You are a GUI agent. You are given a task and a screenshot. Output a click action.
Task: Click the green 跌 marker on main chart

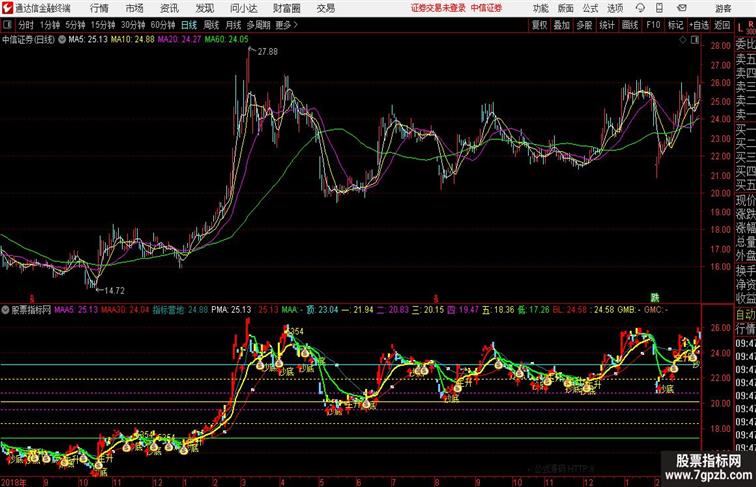655,298
